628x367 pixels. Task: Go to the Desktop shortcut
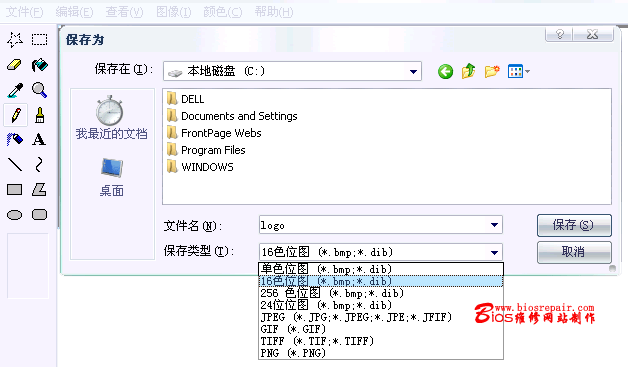(111, 177)
